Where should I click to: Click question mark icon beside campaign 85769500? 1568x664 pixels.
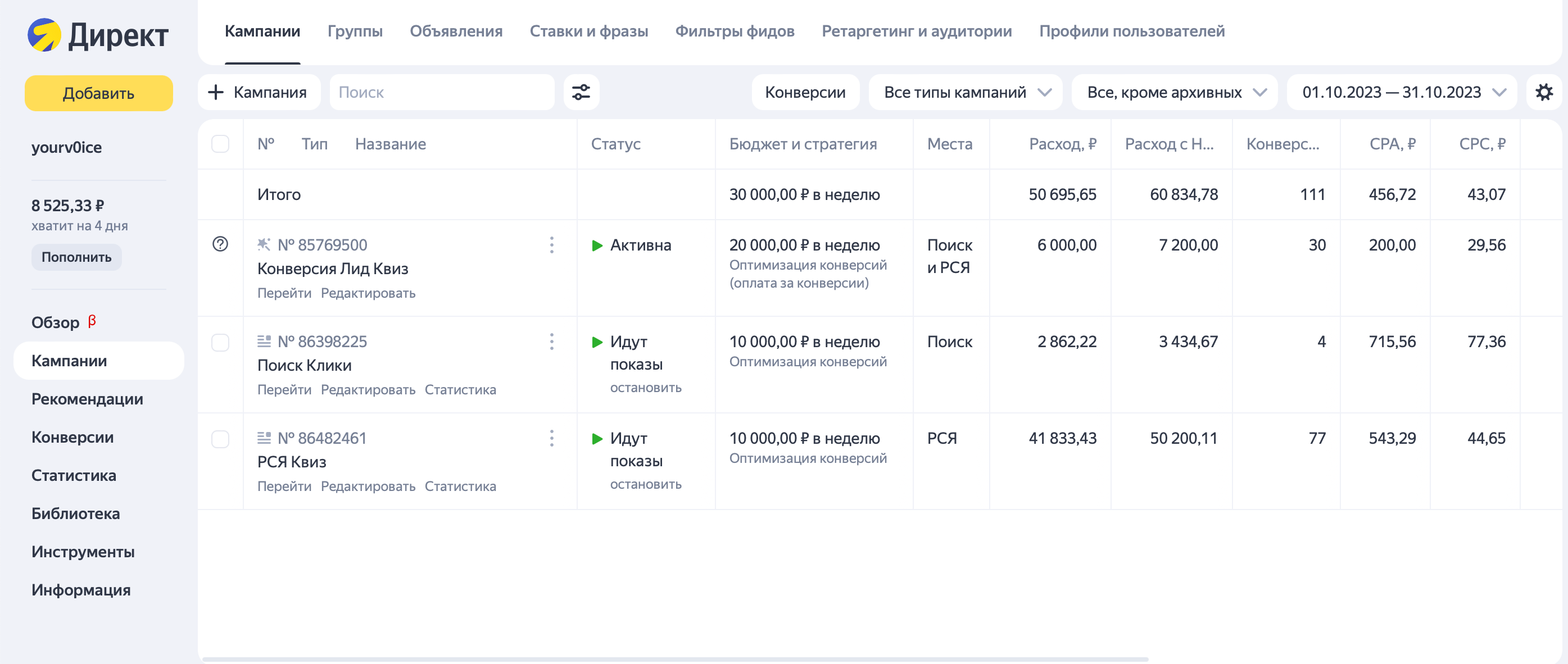220,244
